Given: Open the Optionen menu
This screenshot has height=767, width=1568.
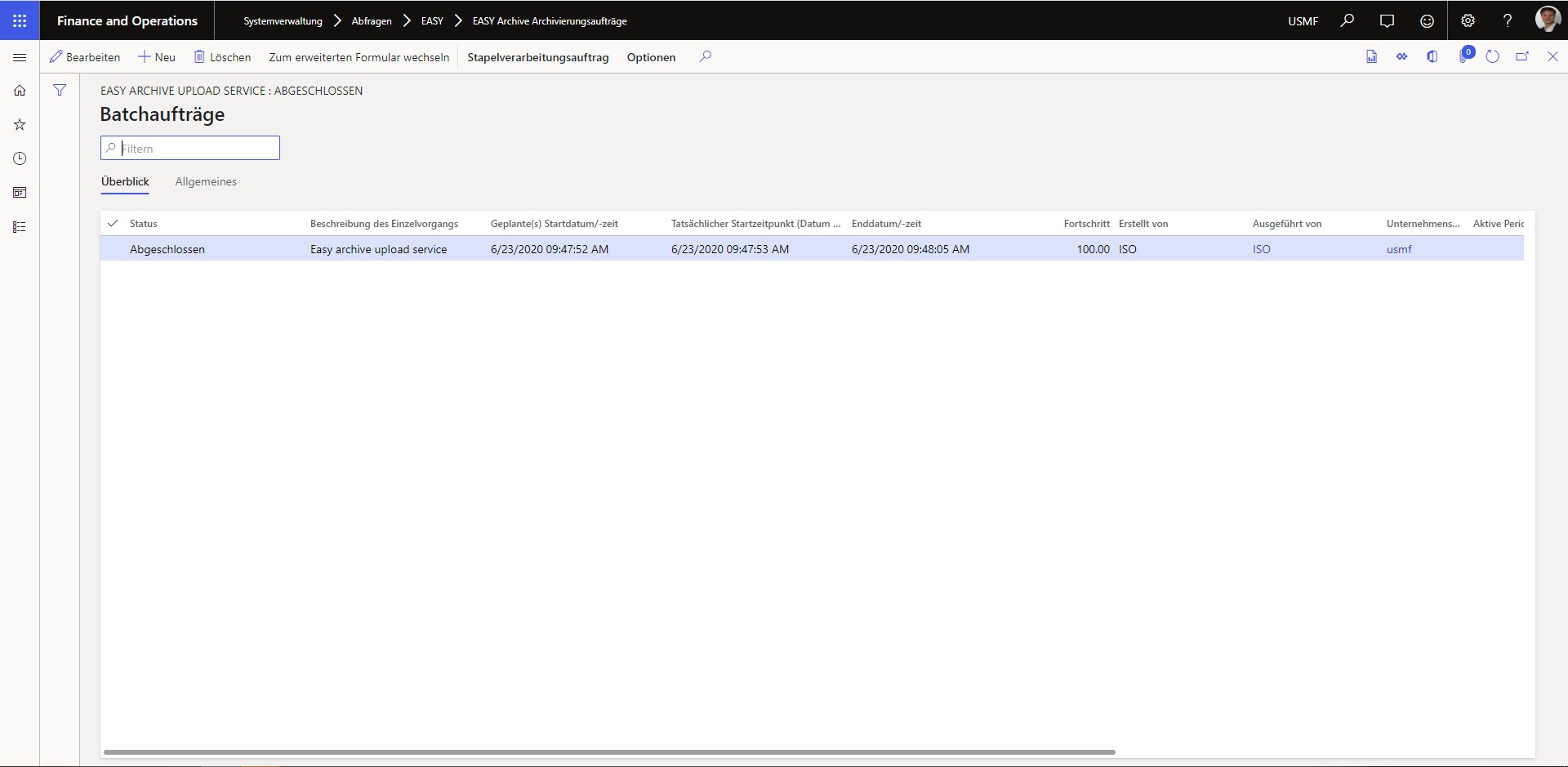Looking at the screenshot, I should pos(651,57).
